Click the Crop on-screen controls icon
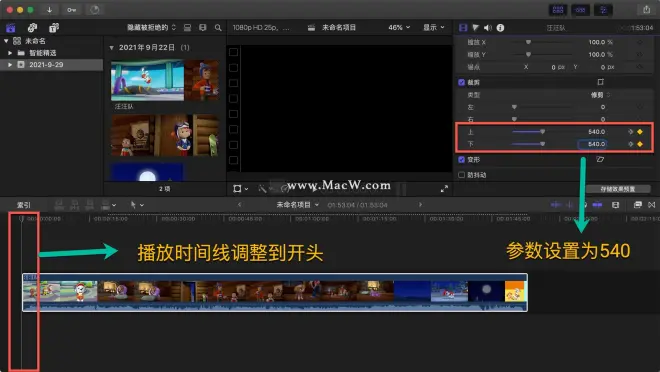 click(x=600, y=82)
